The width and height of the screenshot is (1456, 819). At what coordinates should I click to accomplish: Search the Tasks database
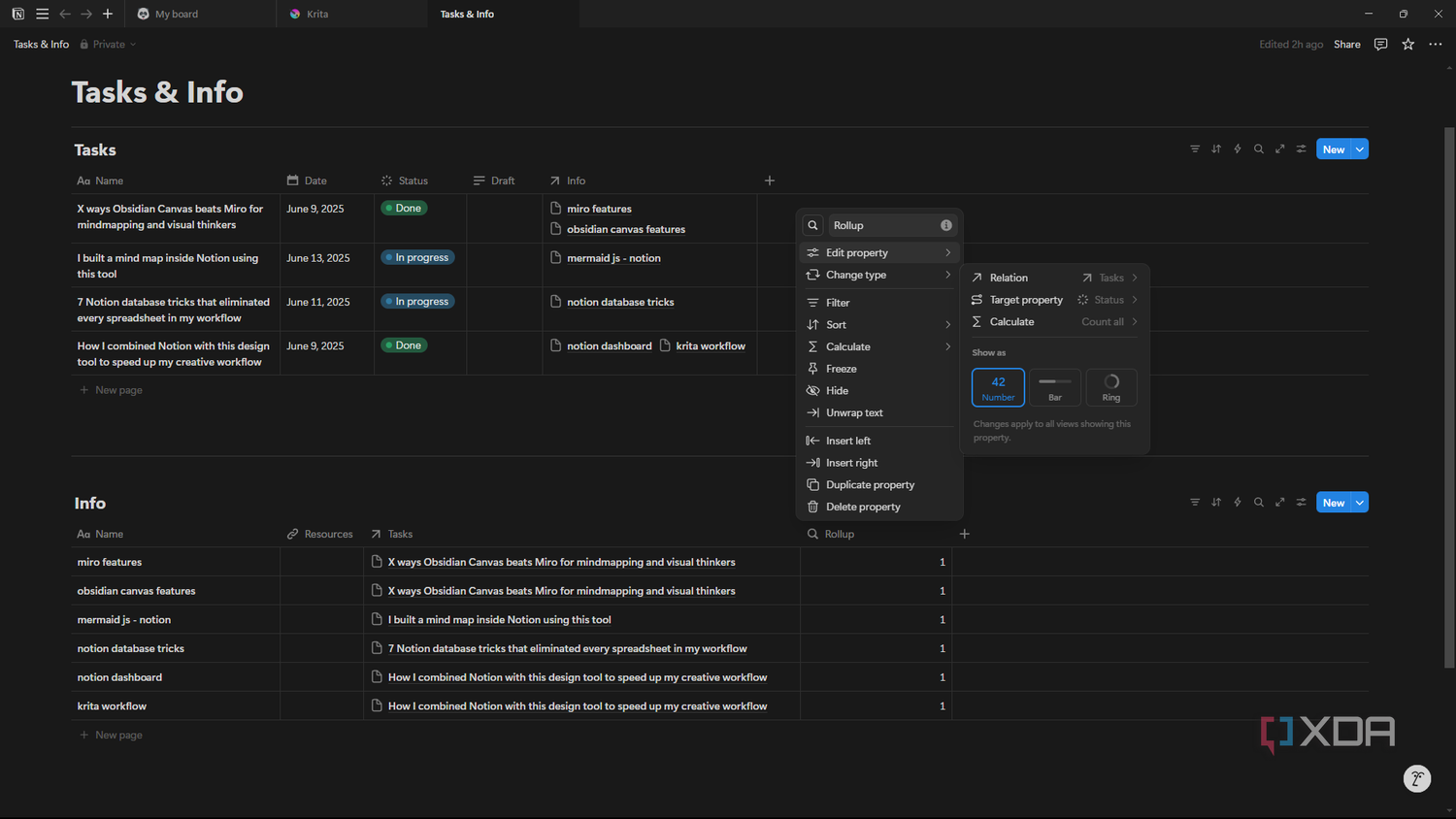(1259, 149)
